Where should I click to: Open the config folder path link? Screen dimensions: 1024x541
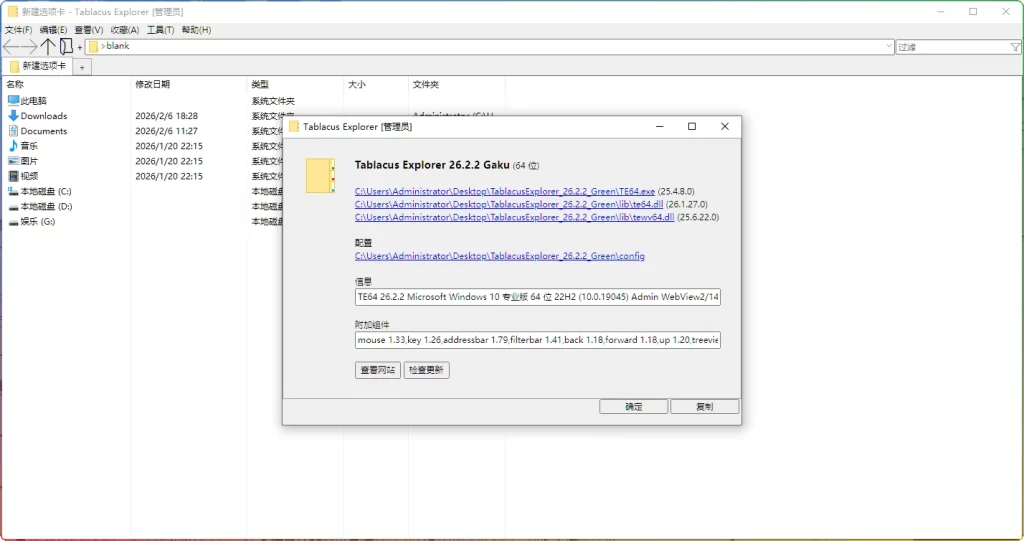tap(500, 256)
